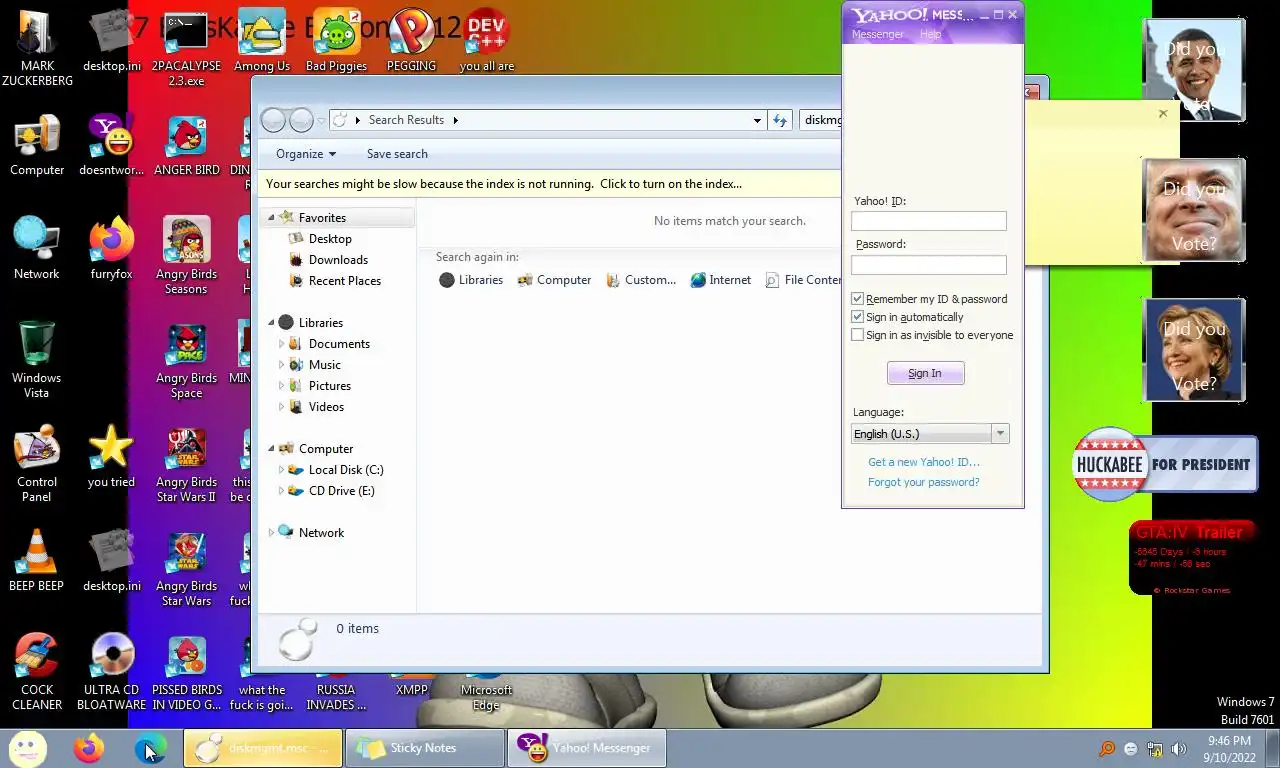Click the Start button smiley orb

[27, 748]
